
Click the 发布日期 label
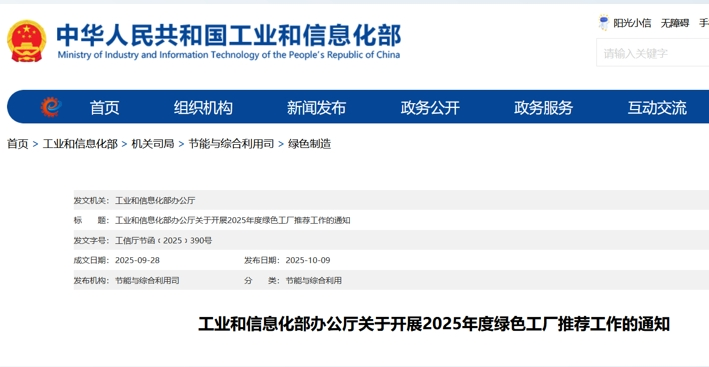coord(262,260)
